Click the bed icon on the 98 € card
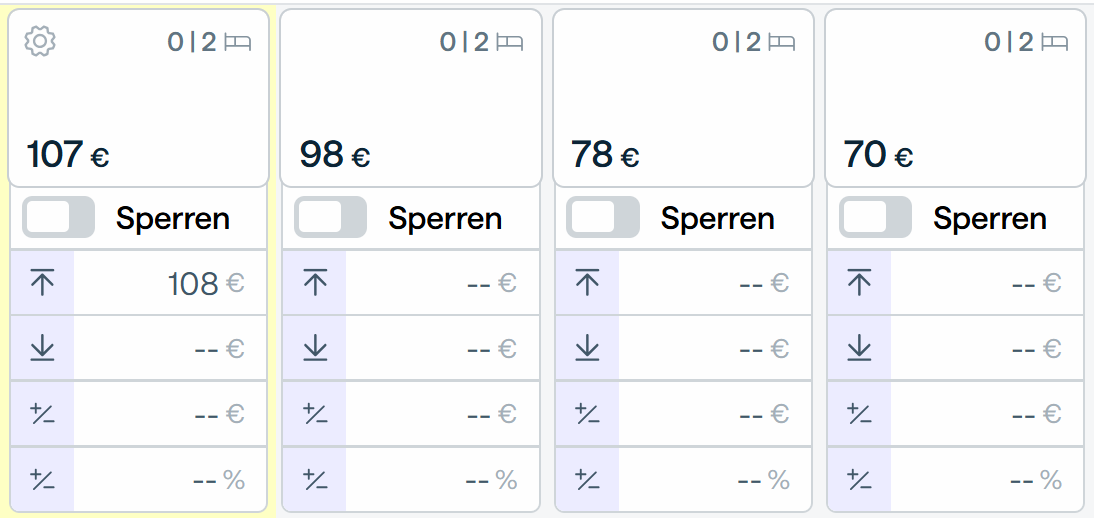 (509, 43)
